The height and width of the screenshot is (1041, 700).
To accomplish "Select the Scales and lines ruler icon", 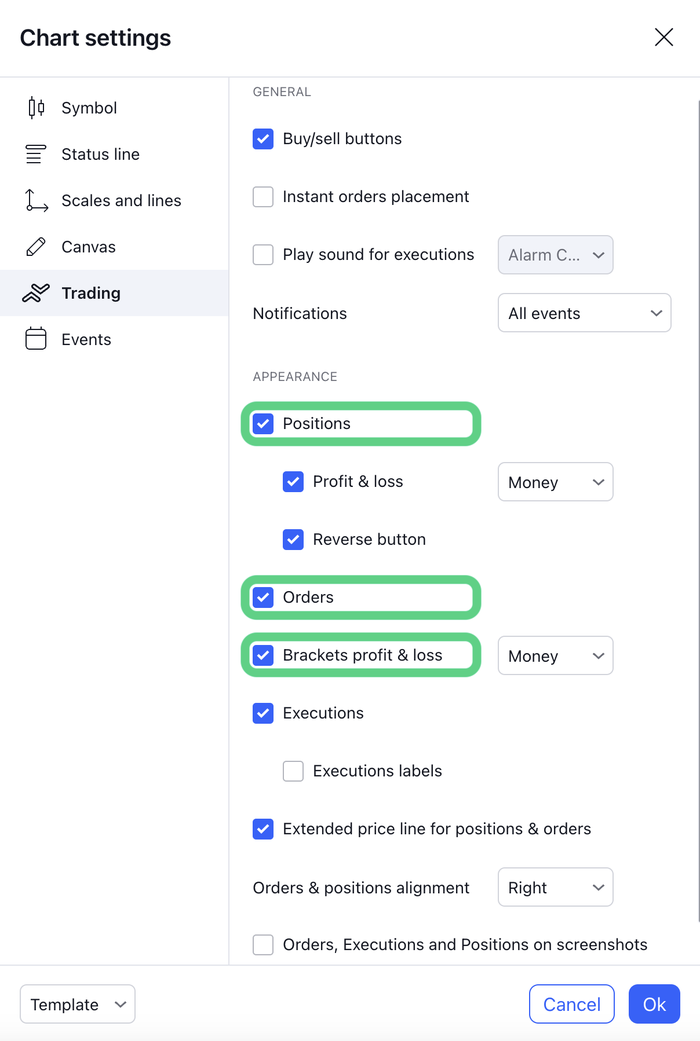I will [x=36, y=200].
